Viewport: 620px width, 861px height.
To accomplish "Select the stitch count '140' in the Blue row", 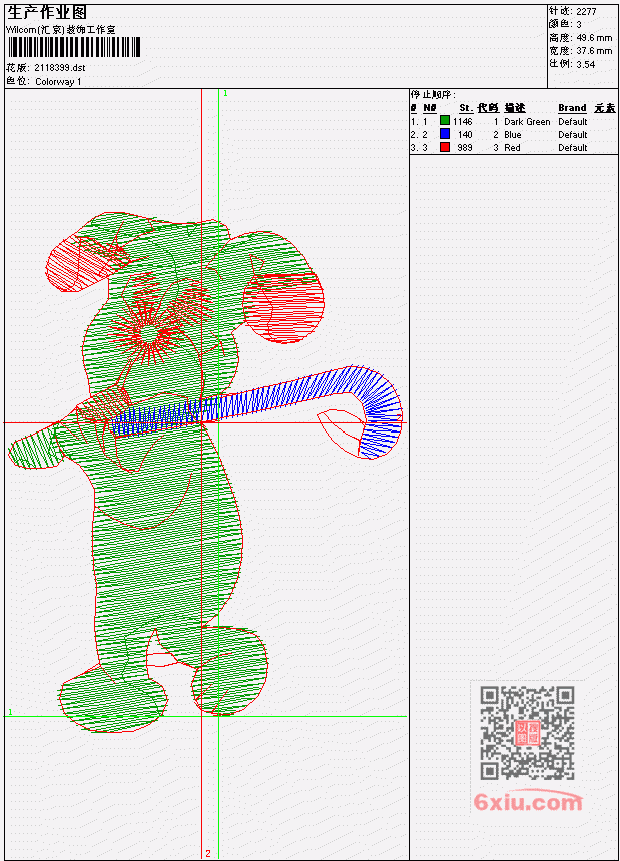I will 465,135.
